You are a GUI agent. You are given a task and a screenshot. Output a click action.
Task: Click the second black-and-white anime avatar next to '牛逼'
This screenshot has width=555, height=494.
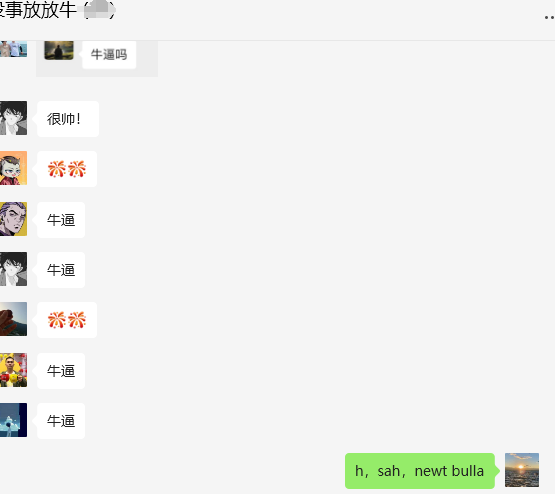pyautogui.click(x=13, y=269)
